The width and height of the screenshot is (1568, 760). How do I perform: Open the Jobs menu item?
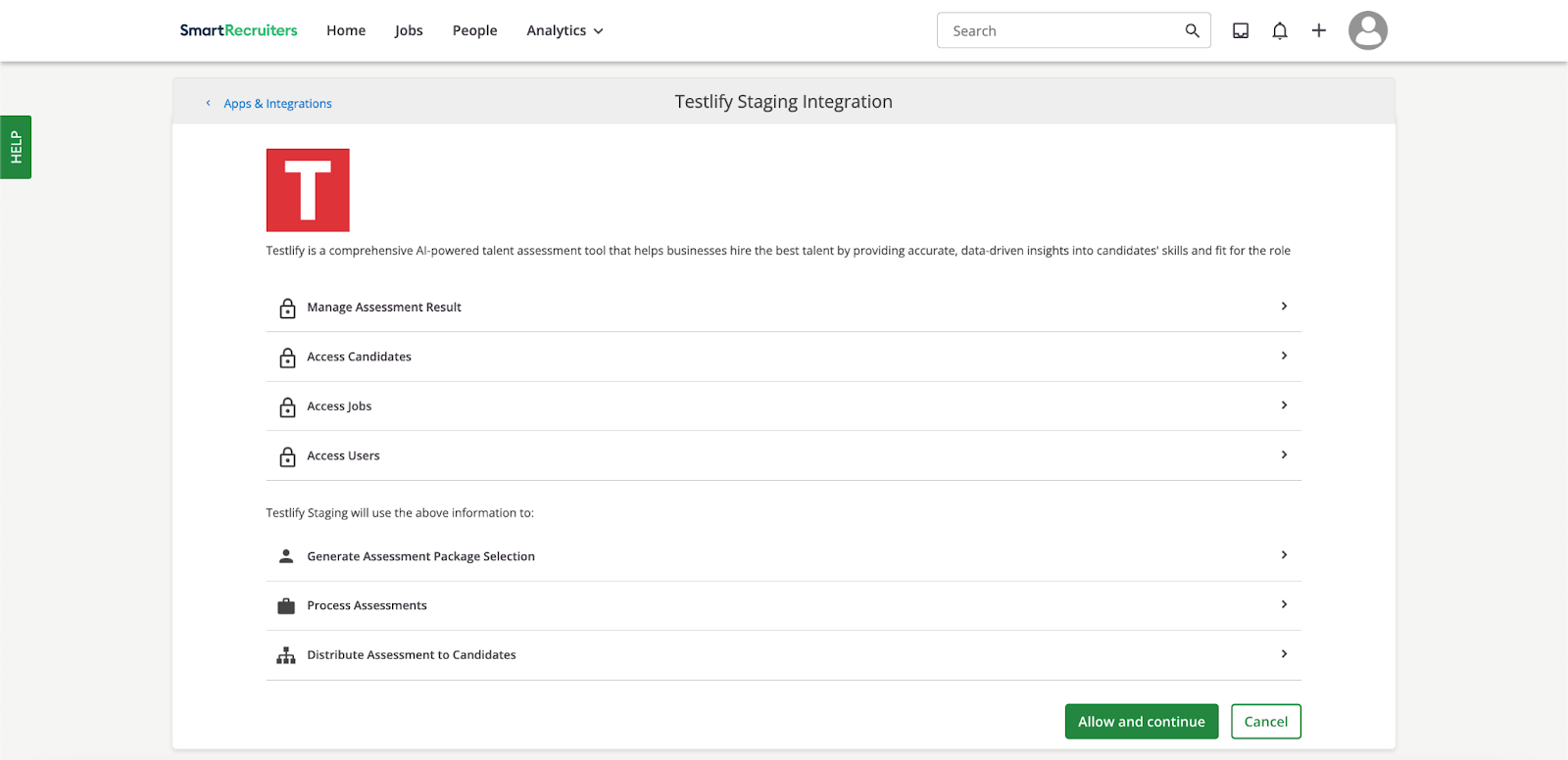(x=409, y=30)
